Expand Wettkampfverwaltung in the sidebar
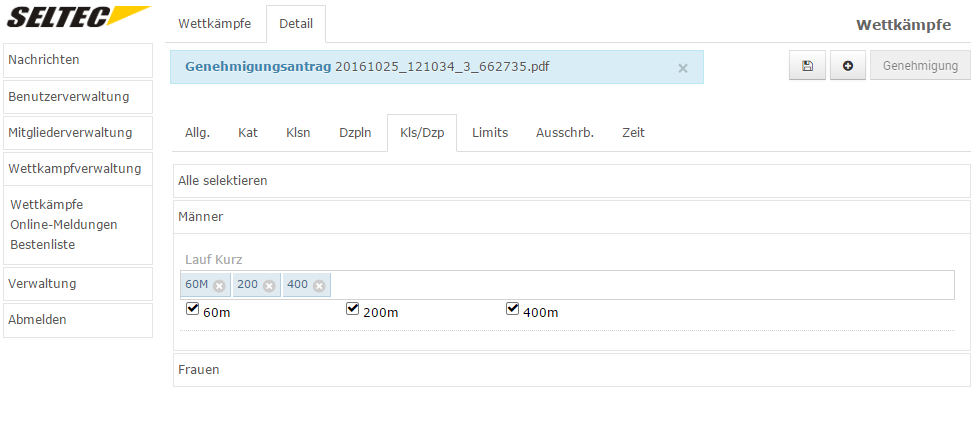Image resolution: width=979 pixels, height=433 pixels. 78,168
